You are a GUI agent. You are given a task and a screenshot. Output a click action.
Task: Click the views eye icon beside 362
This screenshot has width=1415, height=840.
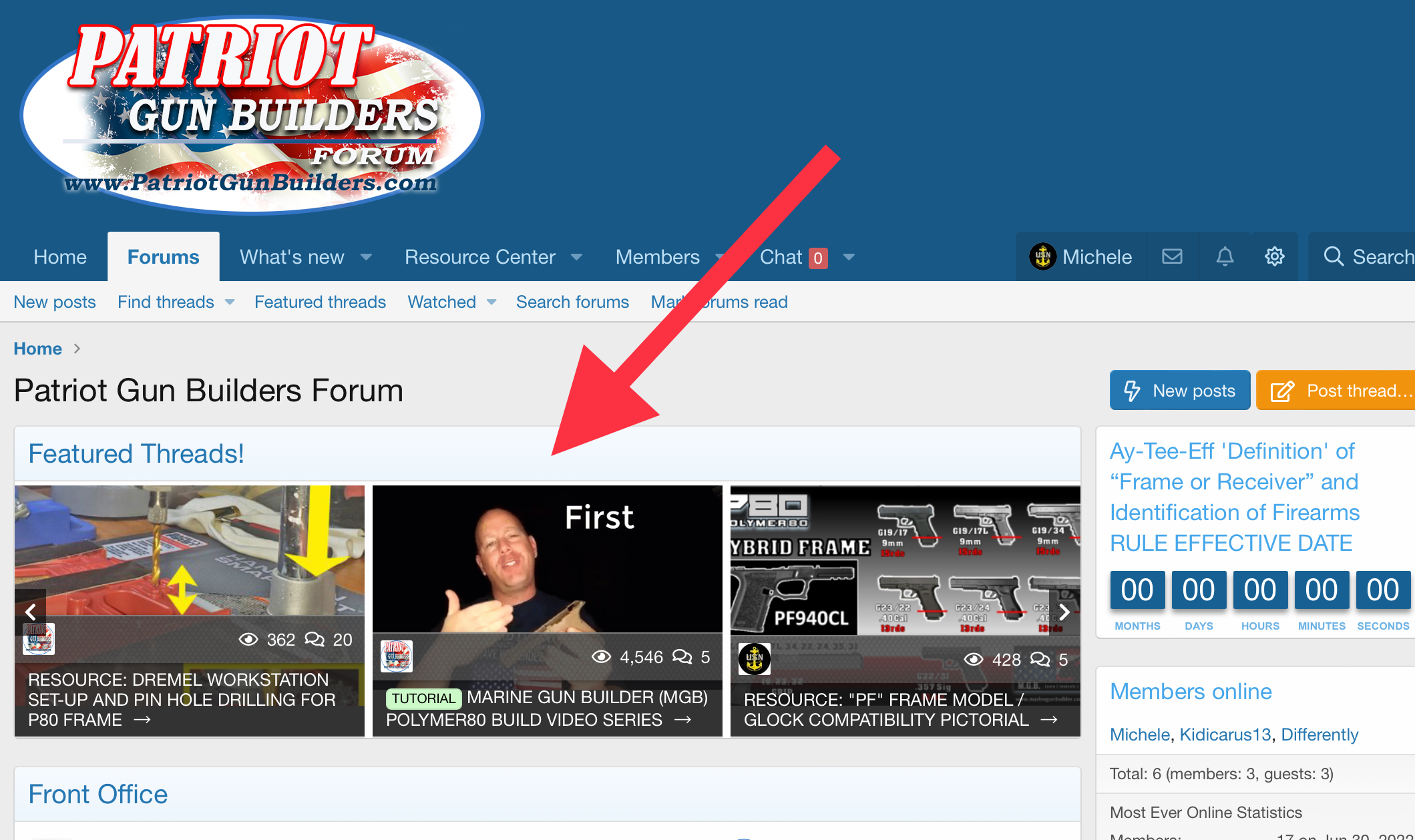248,640
